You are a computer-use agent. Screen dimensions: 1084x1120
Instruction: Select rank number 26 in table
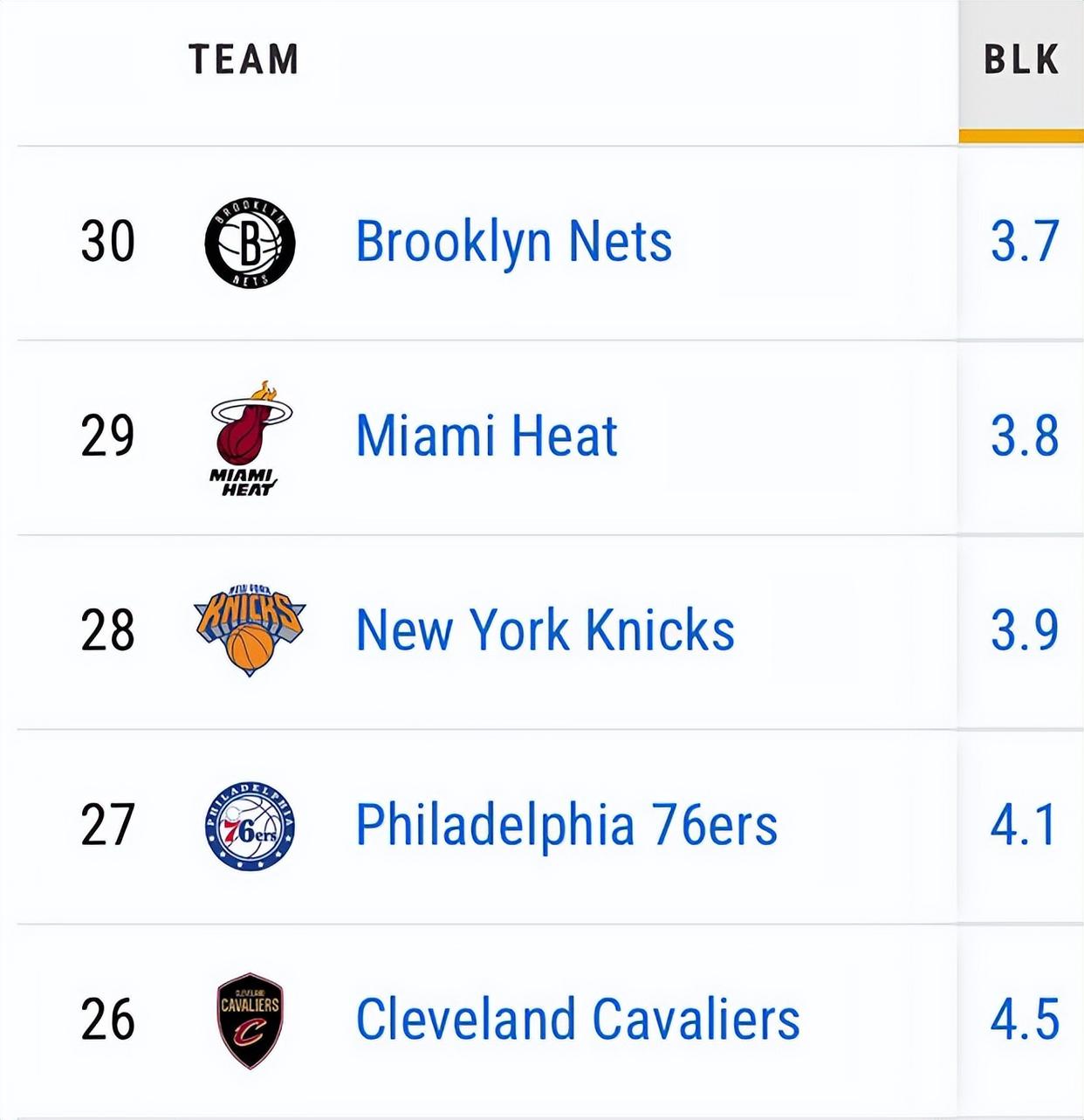point(107,1020)
